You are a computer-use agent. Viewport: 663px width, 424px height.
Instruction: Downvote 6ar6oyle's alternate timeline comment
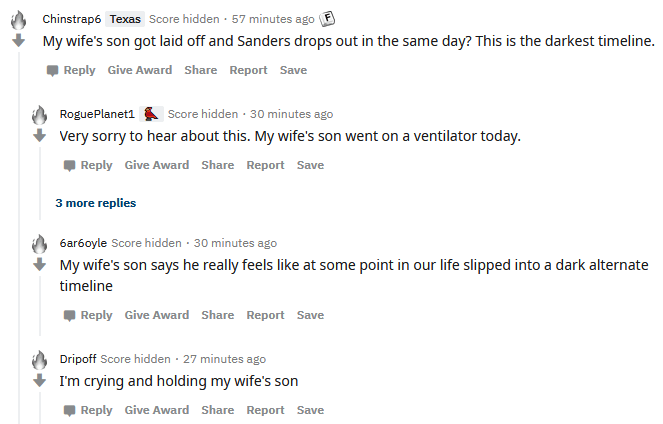click(39, 265)
